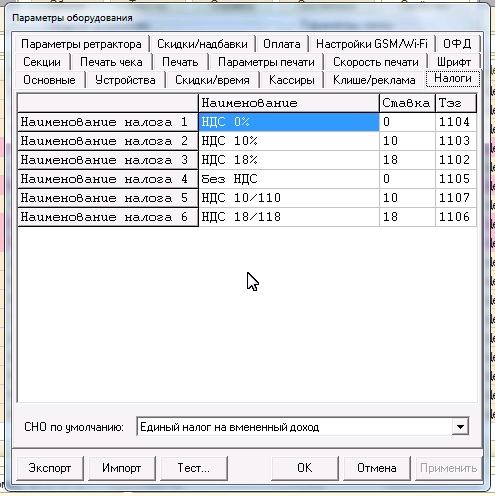Cancel with the Отмена button
This screenshot has width=495, height=496.
click(x=377, y=468)
